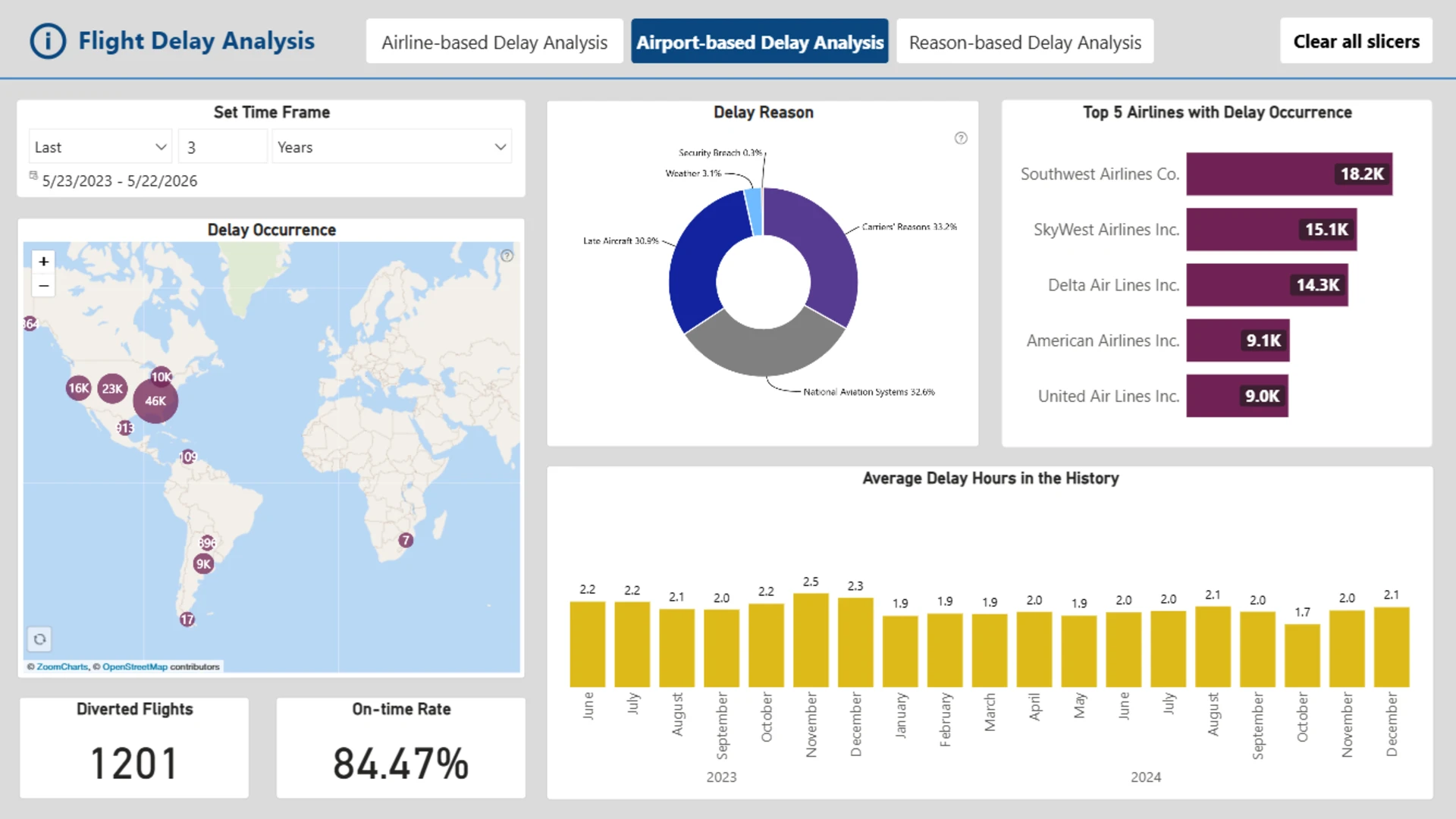Click the SkyWest Airlines Inc. bar

point(1272,230)
